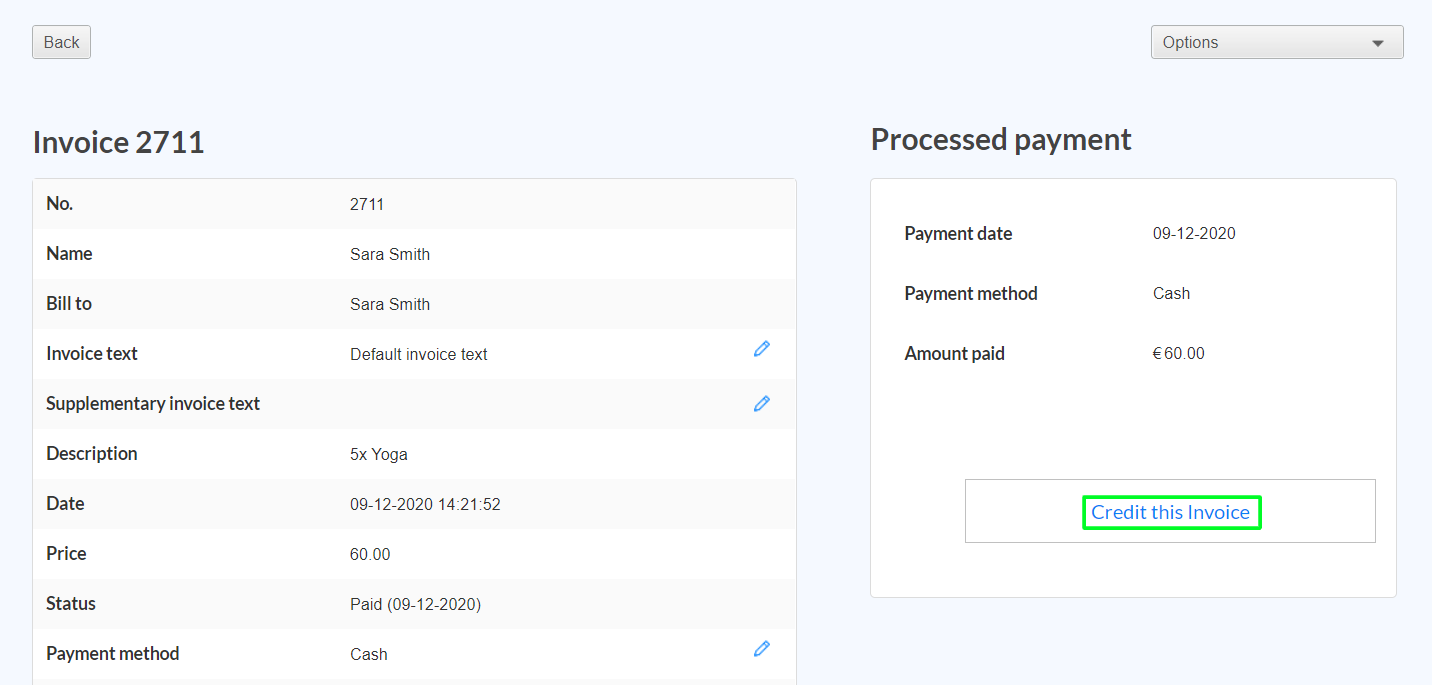
Task: Click the Credit this Invoice link
Action: coord(1171,512)
